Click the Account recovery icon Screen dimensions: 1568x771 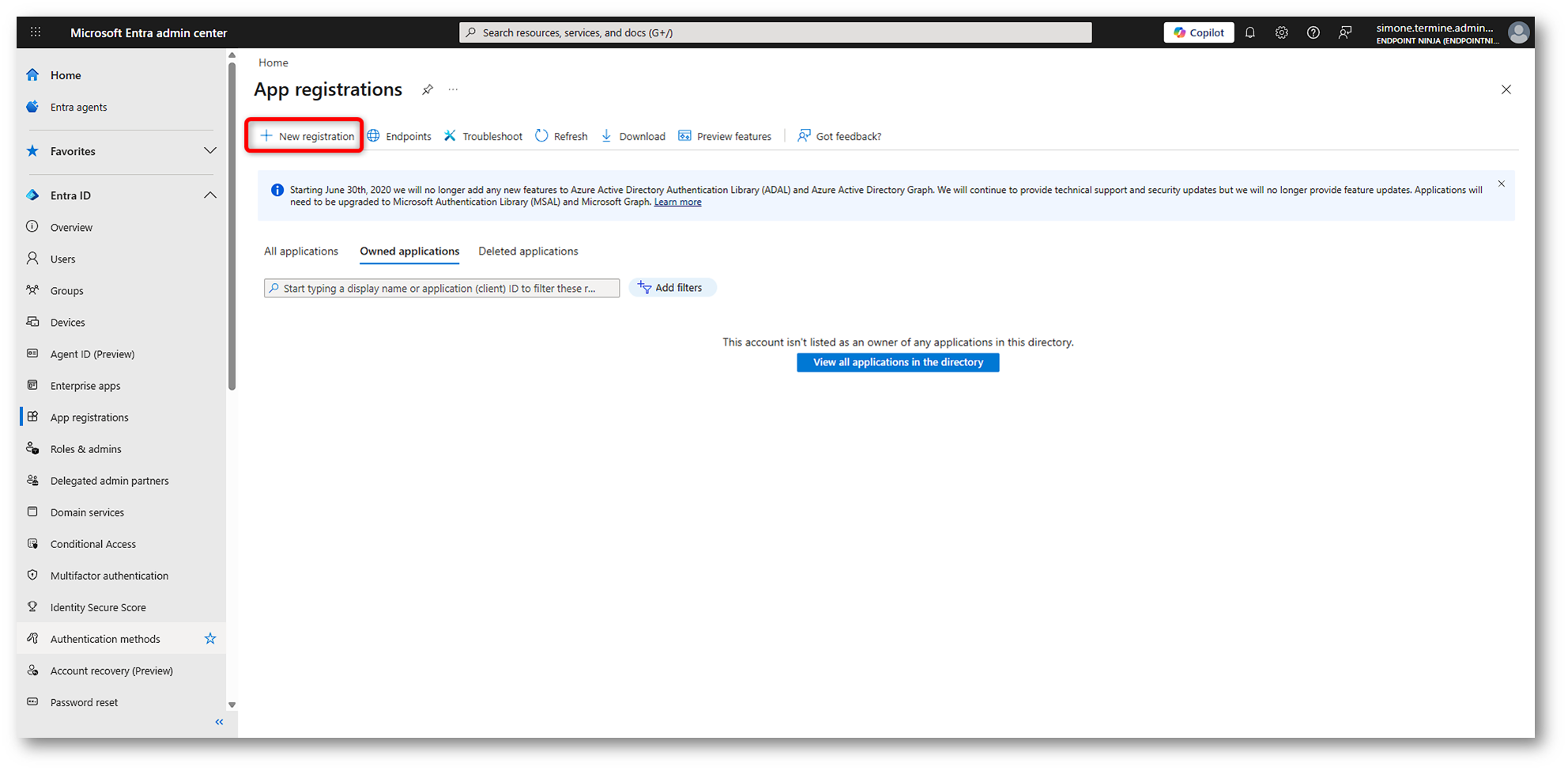32,670
